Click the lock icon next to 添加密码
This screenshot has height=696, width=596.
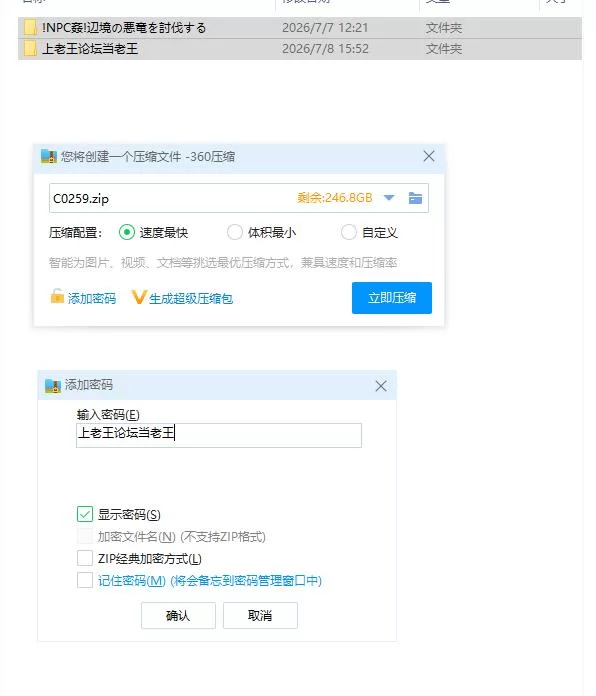57,297
